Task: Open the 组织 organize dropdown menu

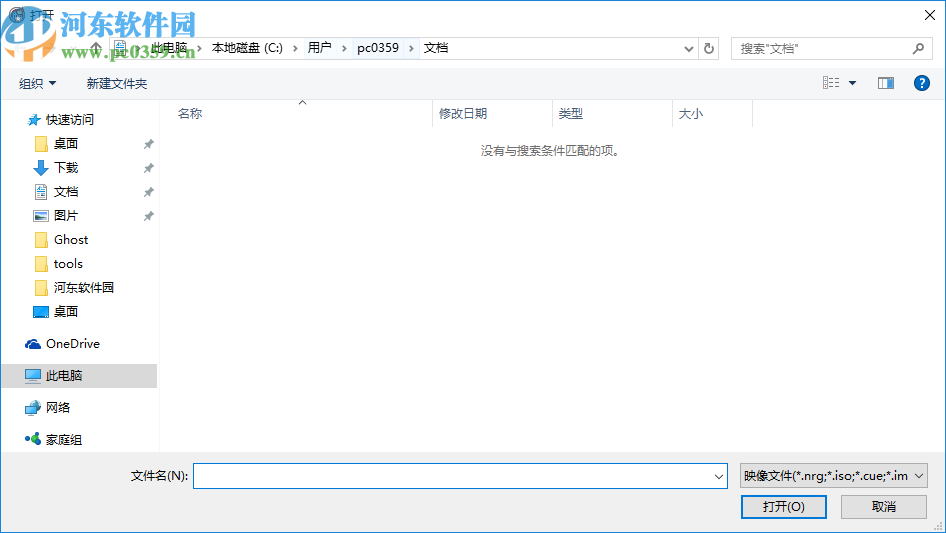Action: click(37, 83)
